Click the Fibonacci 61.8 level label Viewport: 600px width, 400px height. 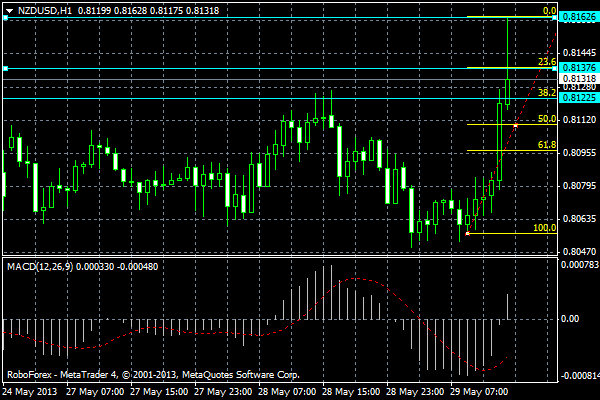[547, 145]
